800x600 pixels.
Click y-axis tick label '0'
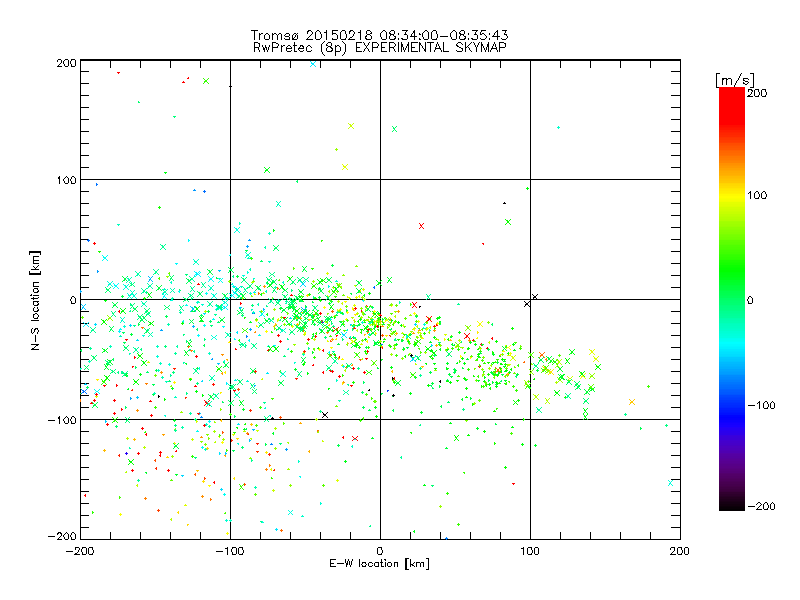pos(73,301)
